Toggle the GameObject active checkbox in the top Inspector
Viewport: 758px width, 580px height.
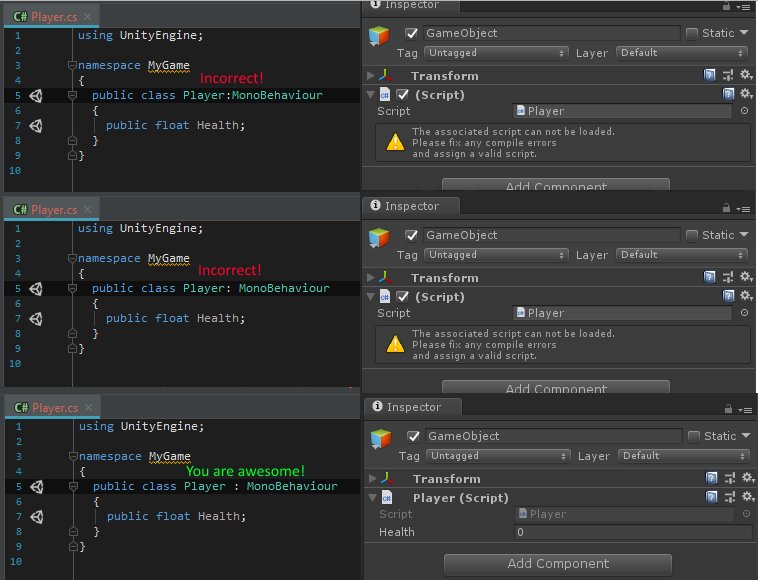(411, 33)
